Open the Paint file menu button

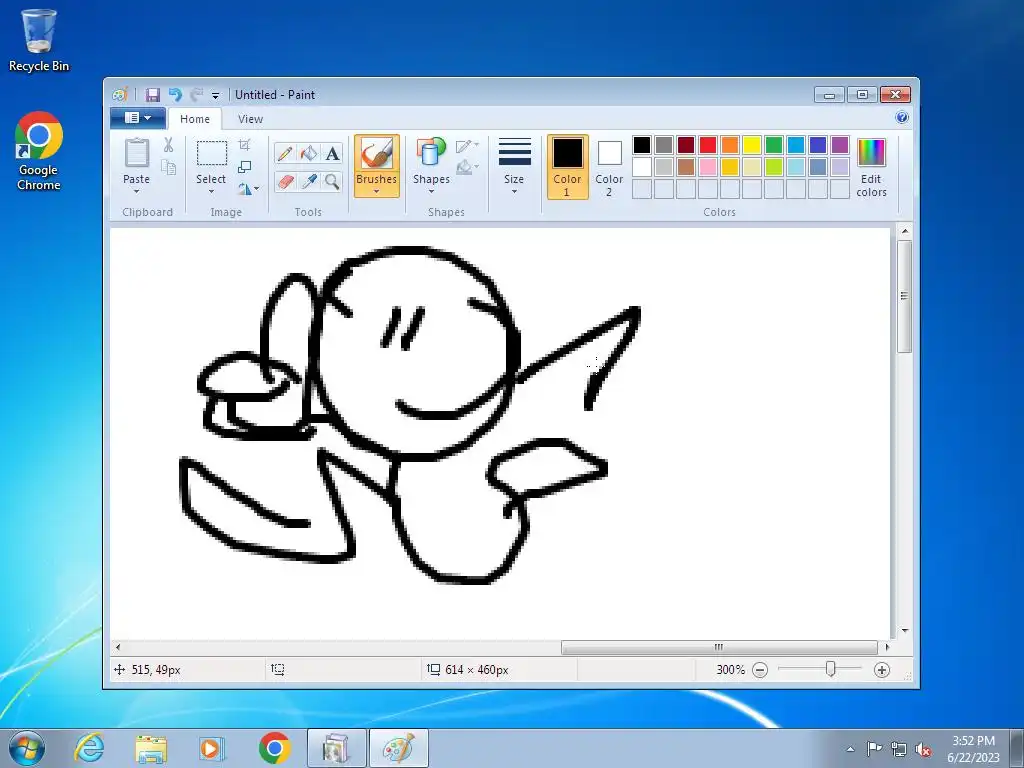pos(137,118)
